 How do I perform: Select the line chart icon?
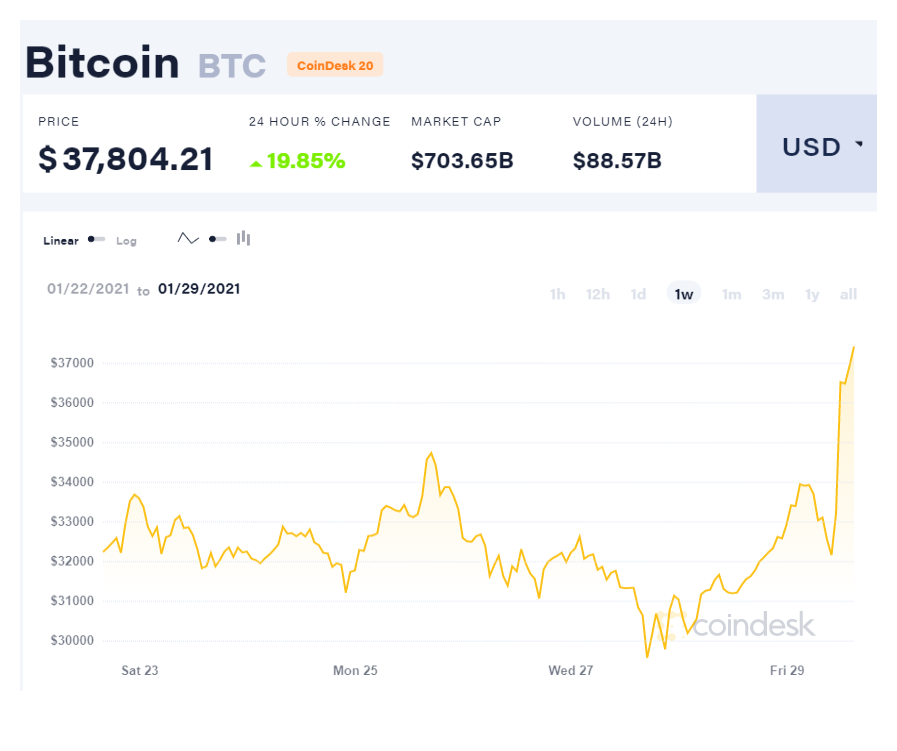(188, 239)
